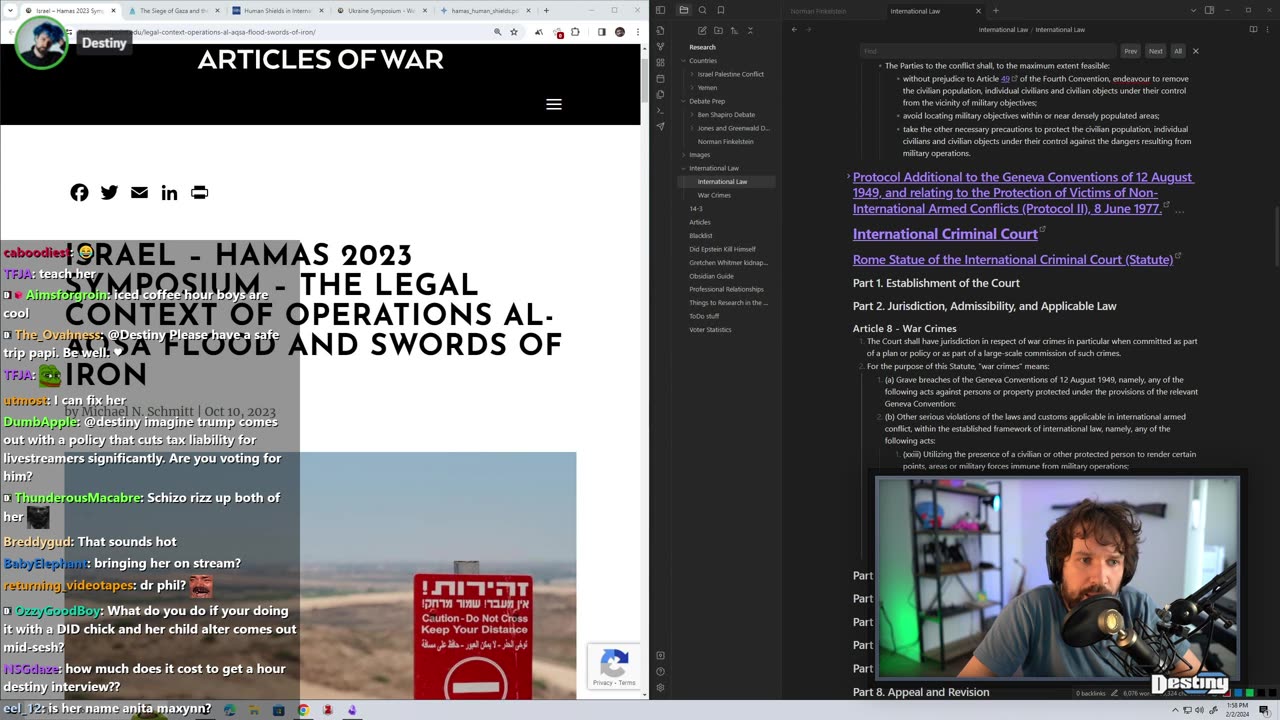This screenshot has width=1280, height=720.
Task: Collapse all folders in Obsidian explorer
Action: click(749, 31)
